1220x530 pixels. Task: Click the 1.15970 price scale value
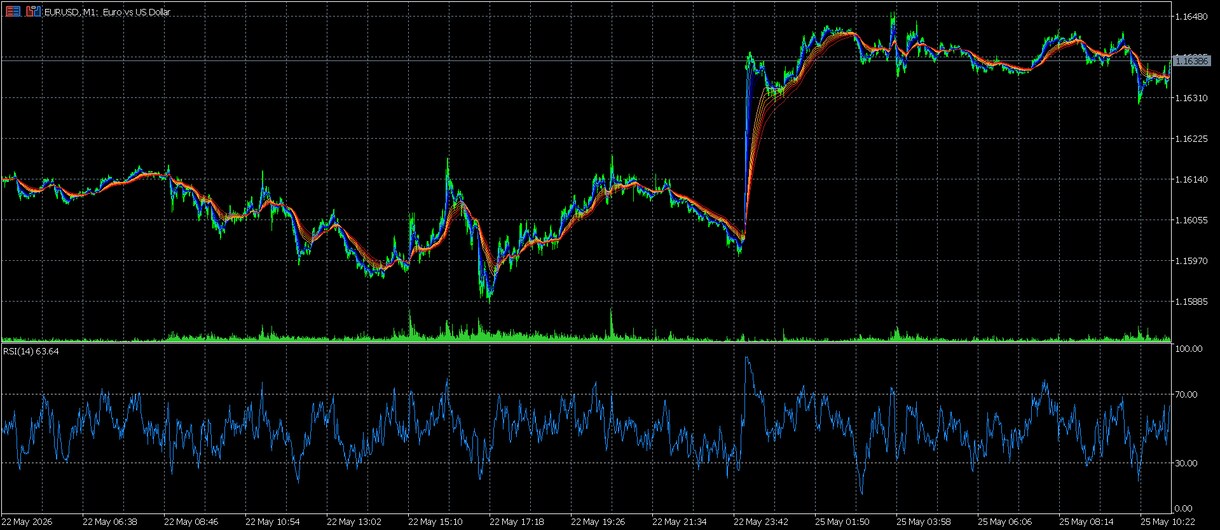(1192, 262)
